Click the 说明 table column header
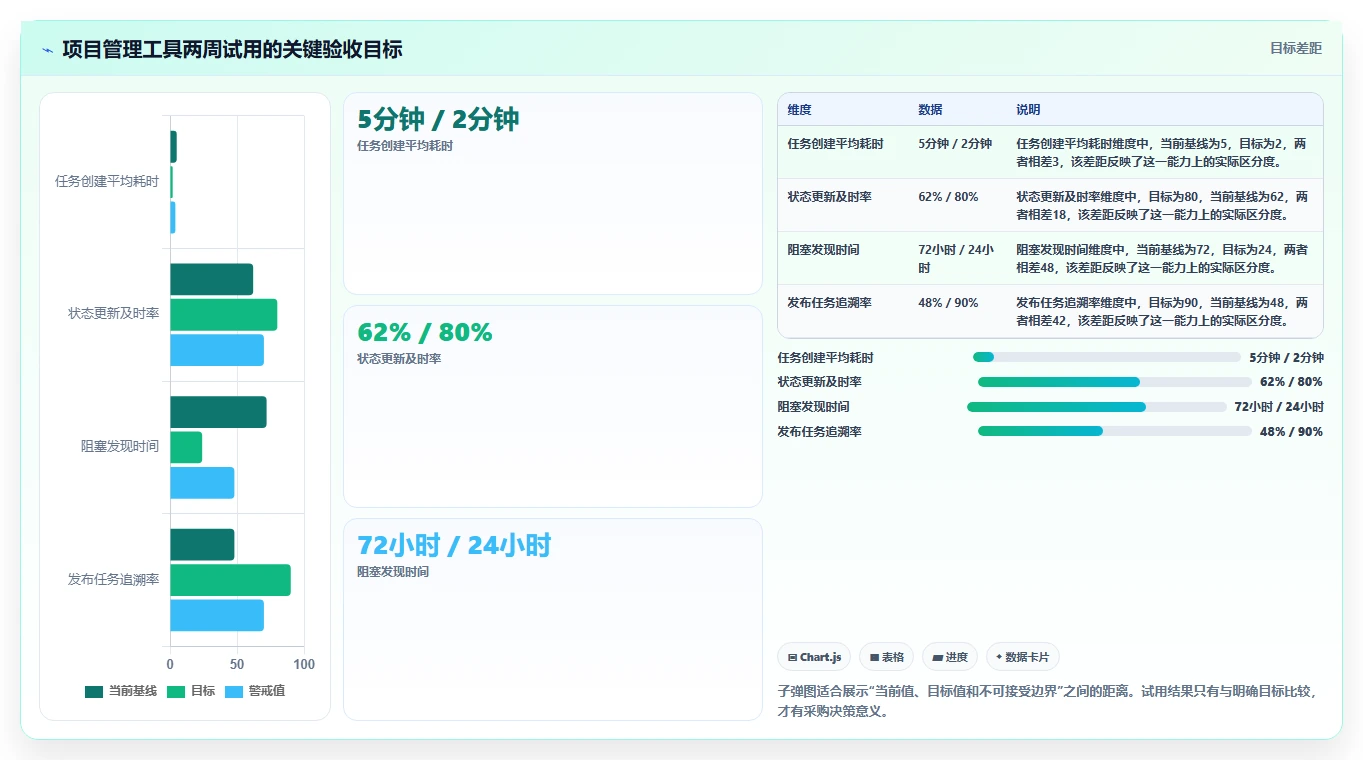Viewport: 1363px width, 760px height. coord(1028,110)
